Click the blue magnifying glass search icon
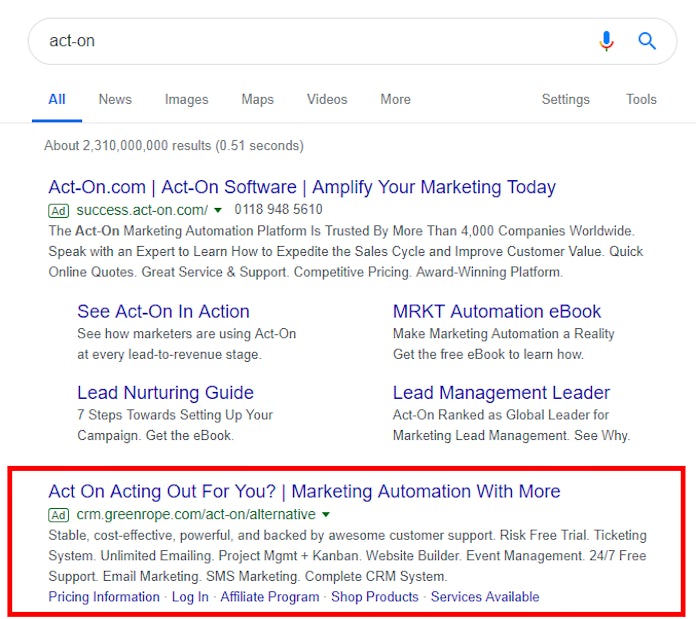Image resolution: width=696 pixels, height=619 pixels. 647,41
